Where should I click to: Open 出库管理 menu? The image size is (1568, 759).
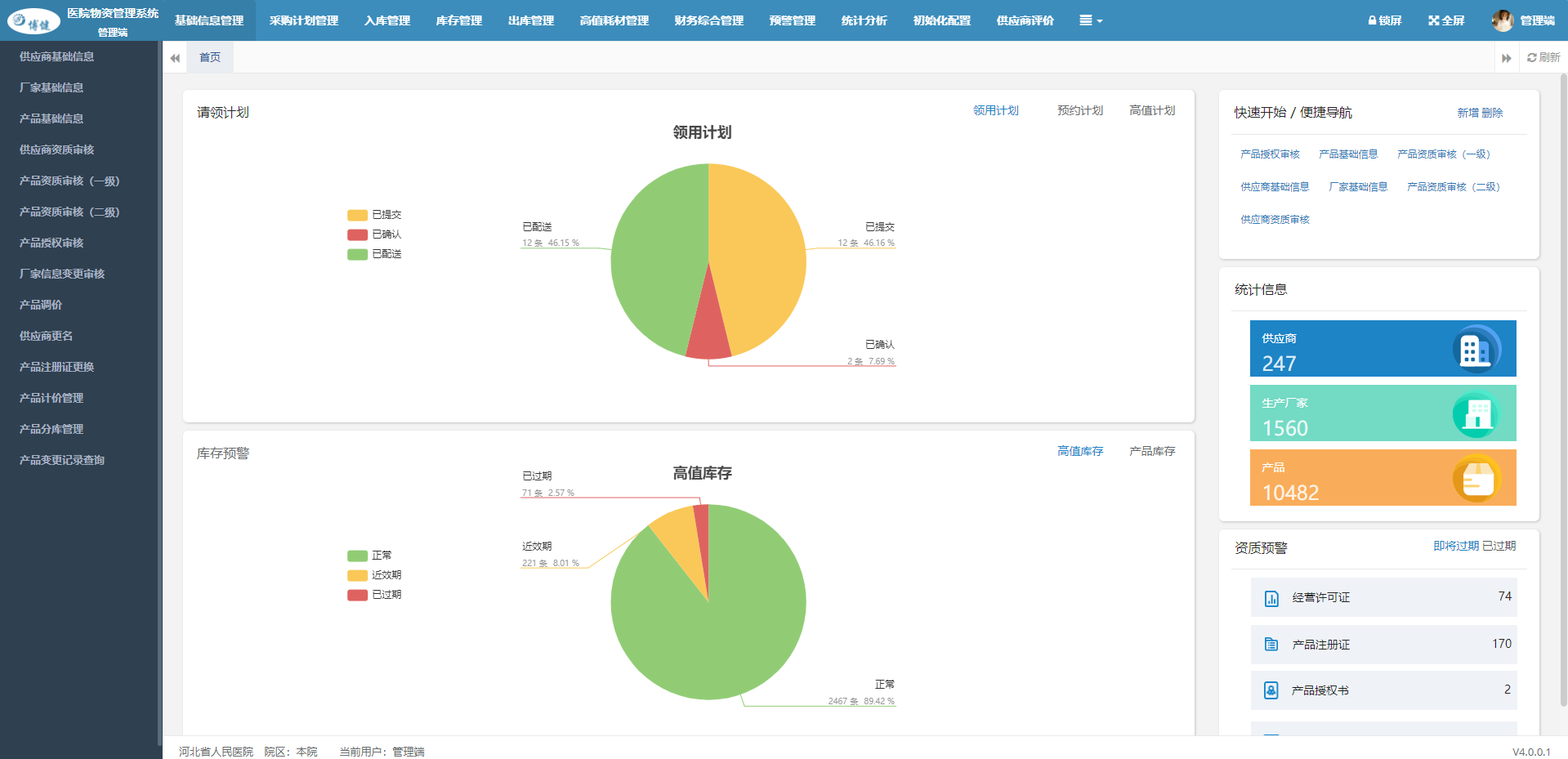coord(531,20)
